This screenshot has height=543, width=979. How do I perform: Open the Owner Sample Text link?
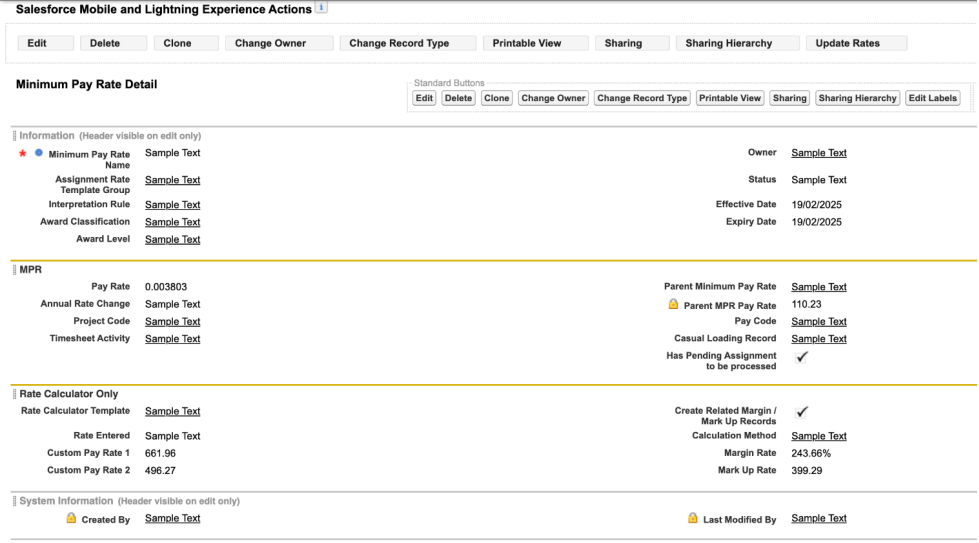pyautogui.click(x=819, y=153)
